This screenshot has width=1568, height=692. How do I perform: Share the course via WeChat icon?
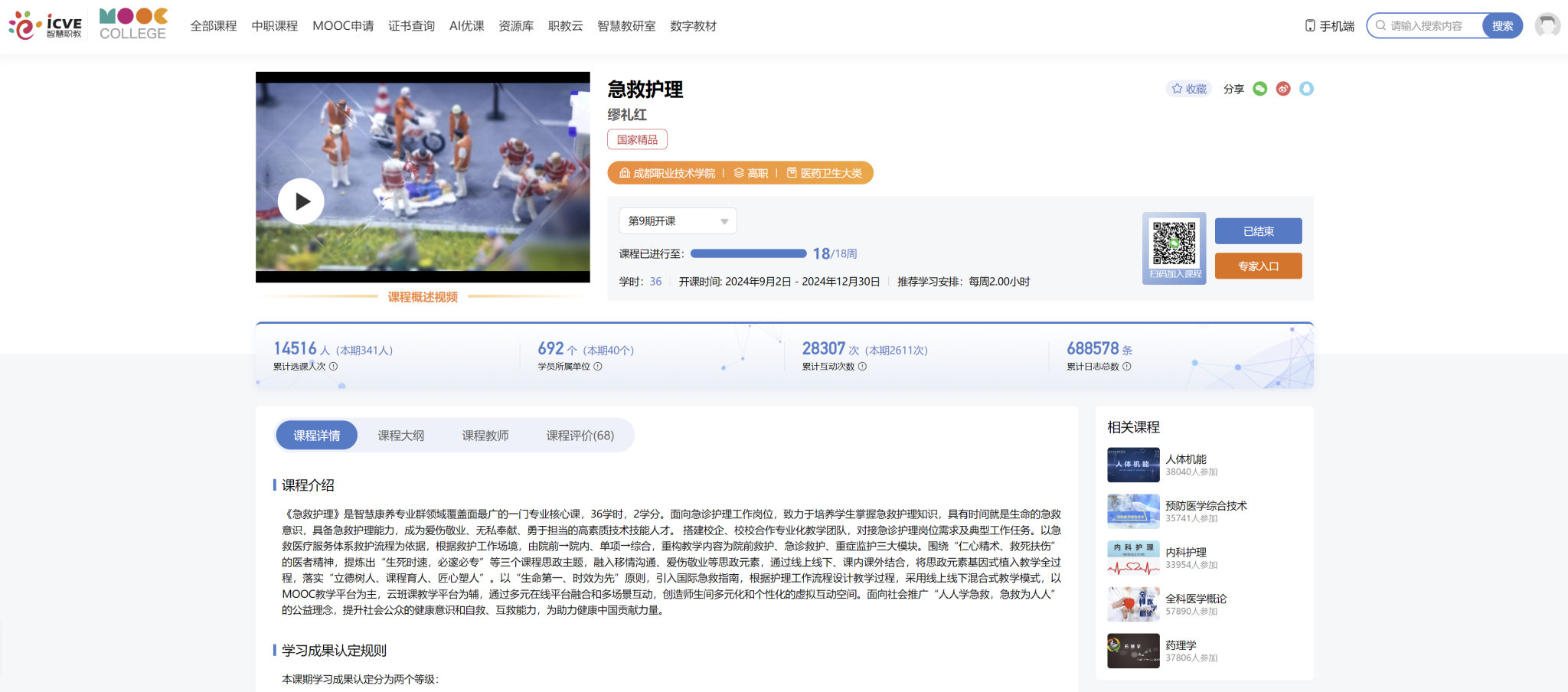point(1260,89)
